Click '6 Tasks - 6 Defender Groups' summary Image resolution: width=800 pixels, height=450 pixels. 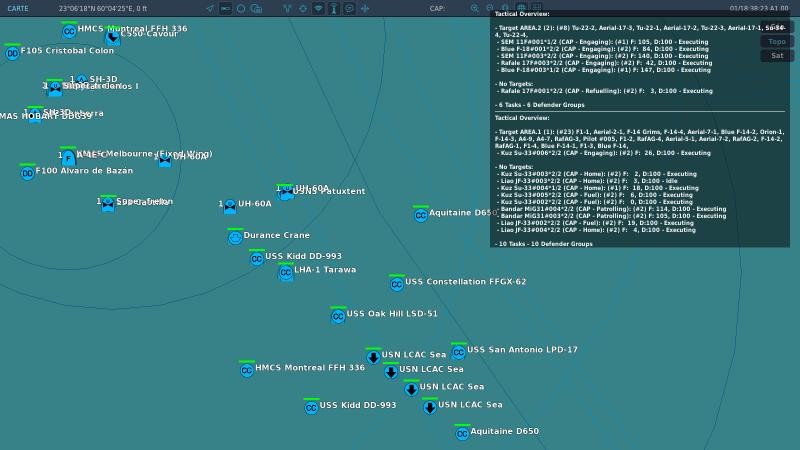(x=540, y=105)
